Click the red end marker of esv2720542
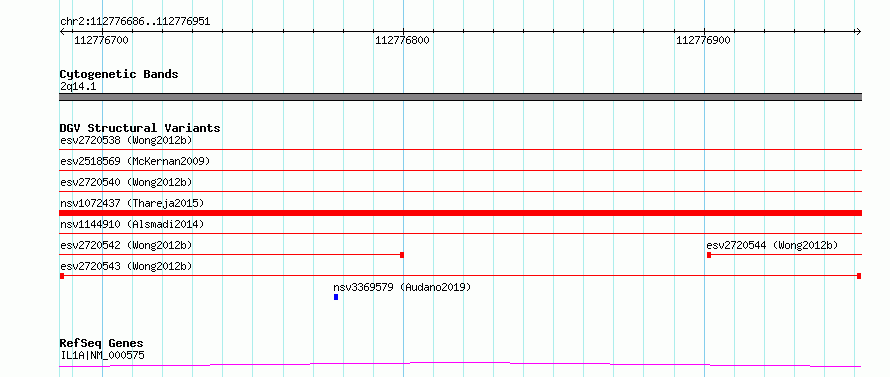 [x=402, y=255]
